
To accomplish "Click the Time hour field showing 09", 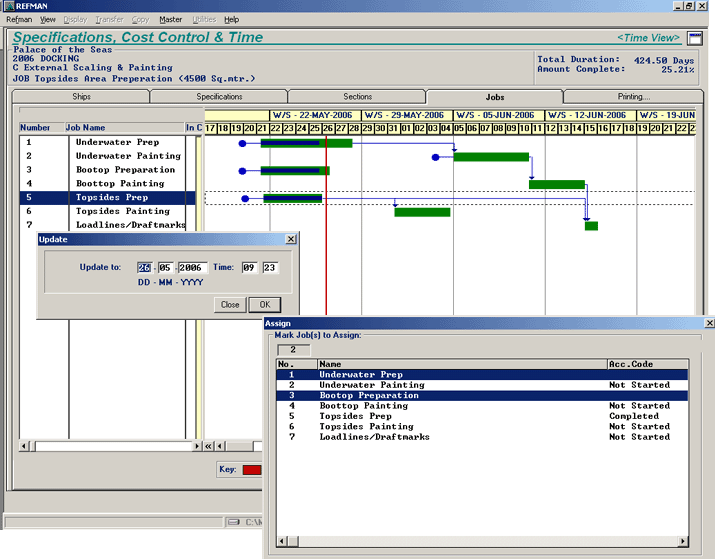I will pos(249,268).
